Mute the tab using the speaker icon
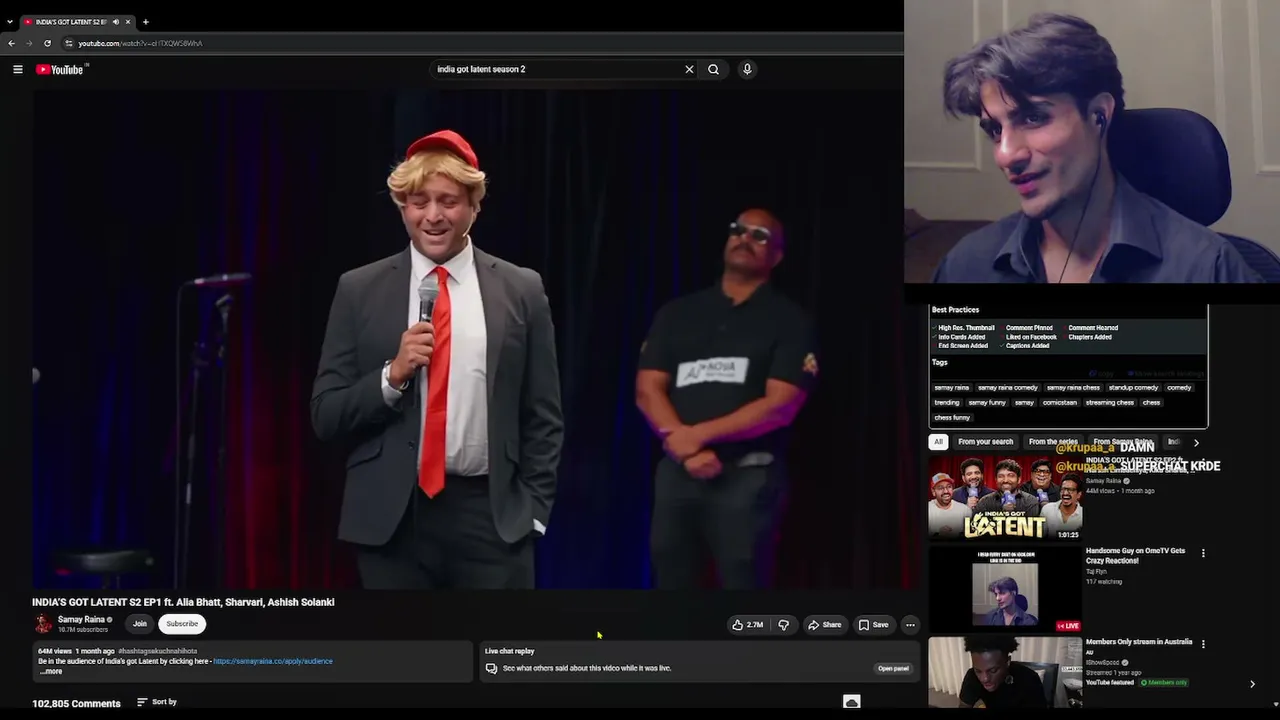 [x=116, y=21]
